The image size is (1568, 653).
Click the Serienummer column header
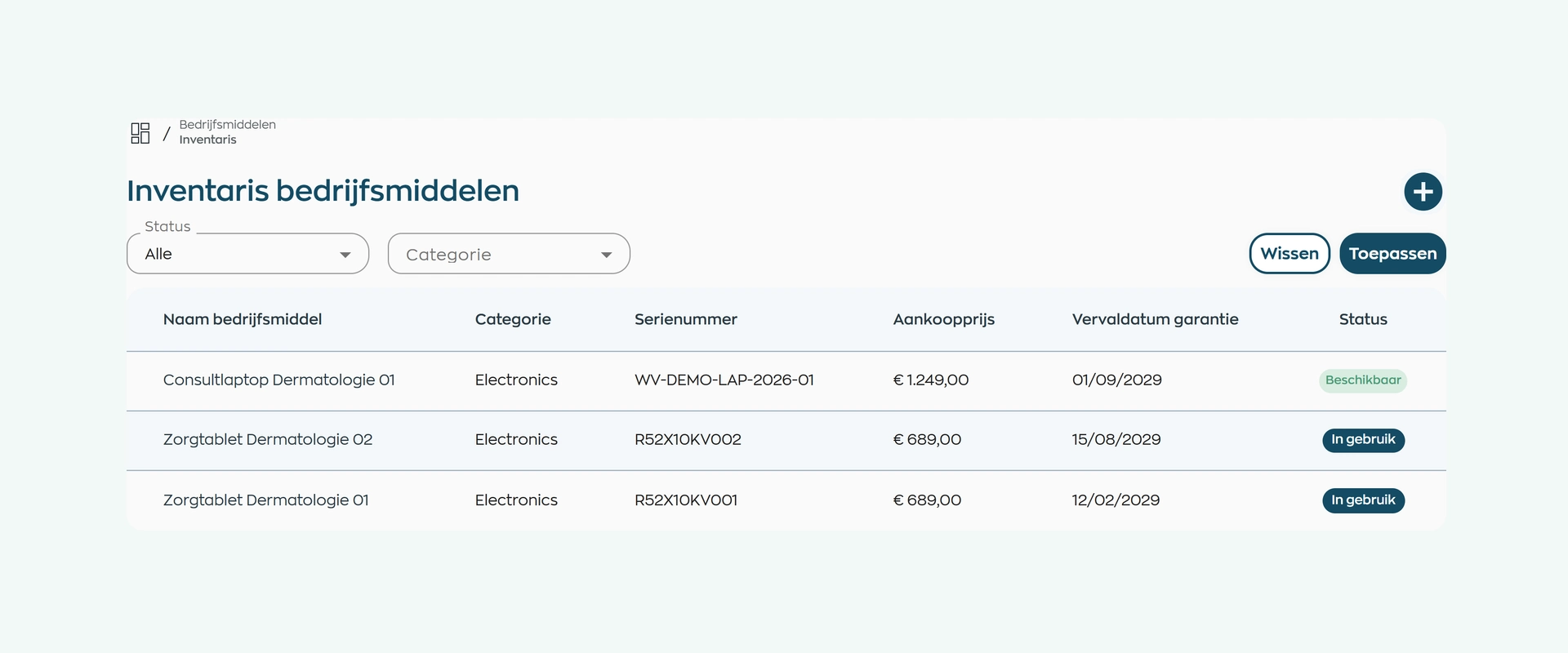pos(686,319)
